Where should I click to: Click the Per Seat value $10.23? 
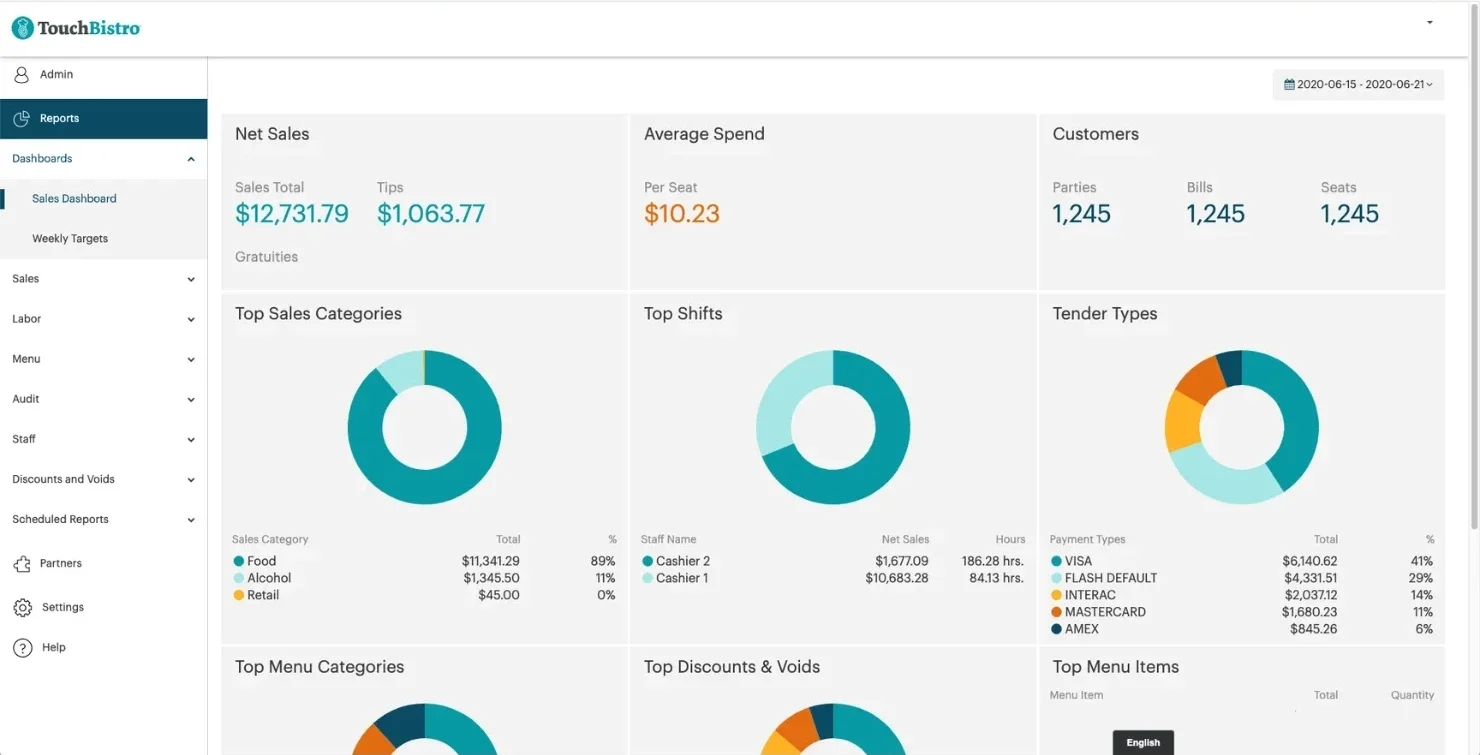(x=682, y=214)
